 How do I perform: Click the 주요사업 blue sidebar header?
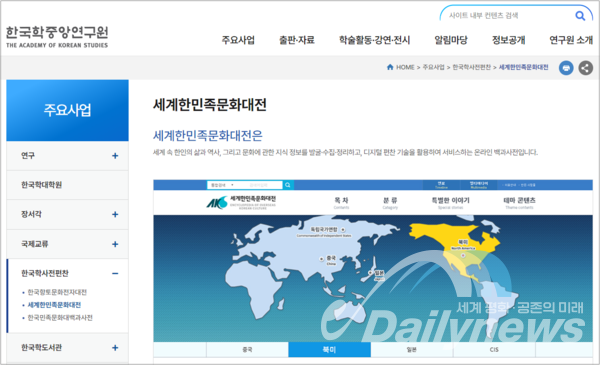[x=67, y=110]
